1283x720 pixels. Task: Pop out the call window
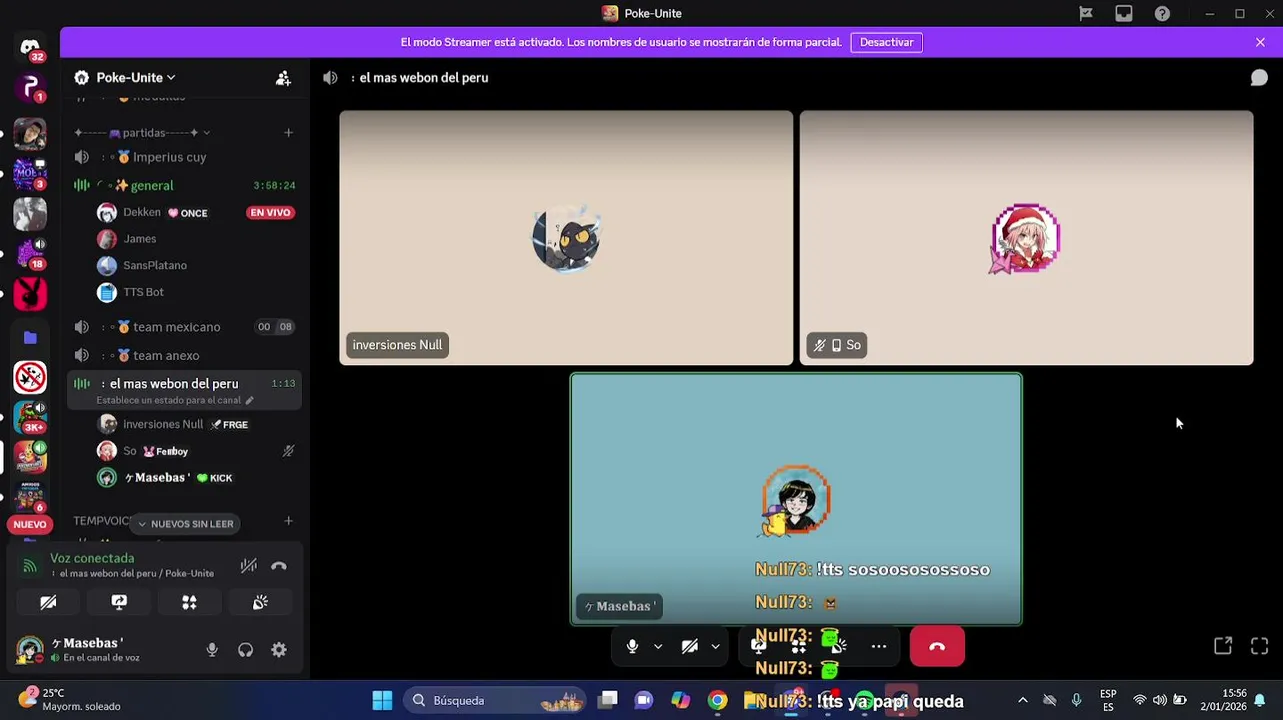click(x=1223, y=646)
